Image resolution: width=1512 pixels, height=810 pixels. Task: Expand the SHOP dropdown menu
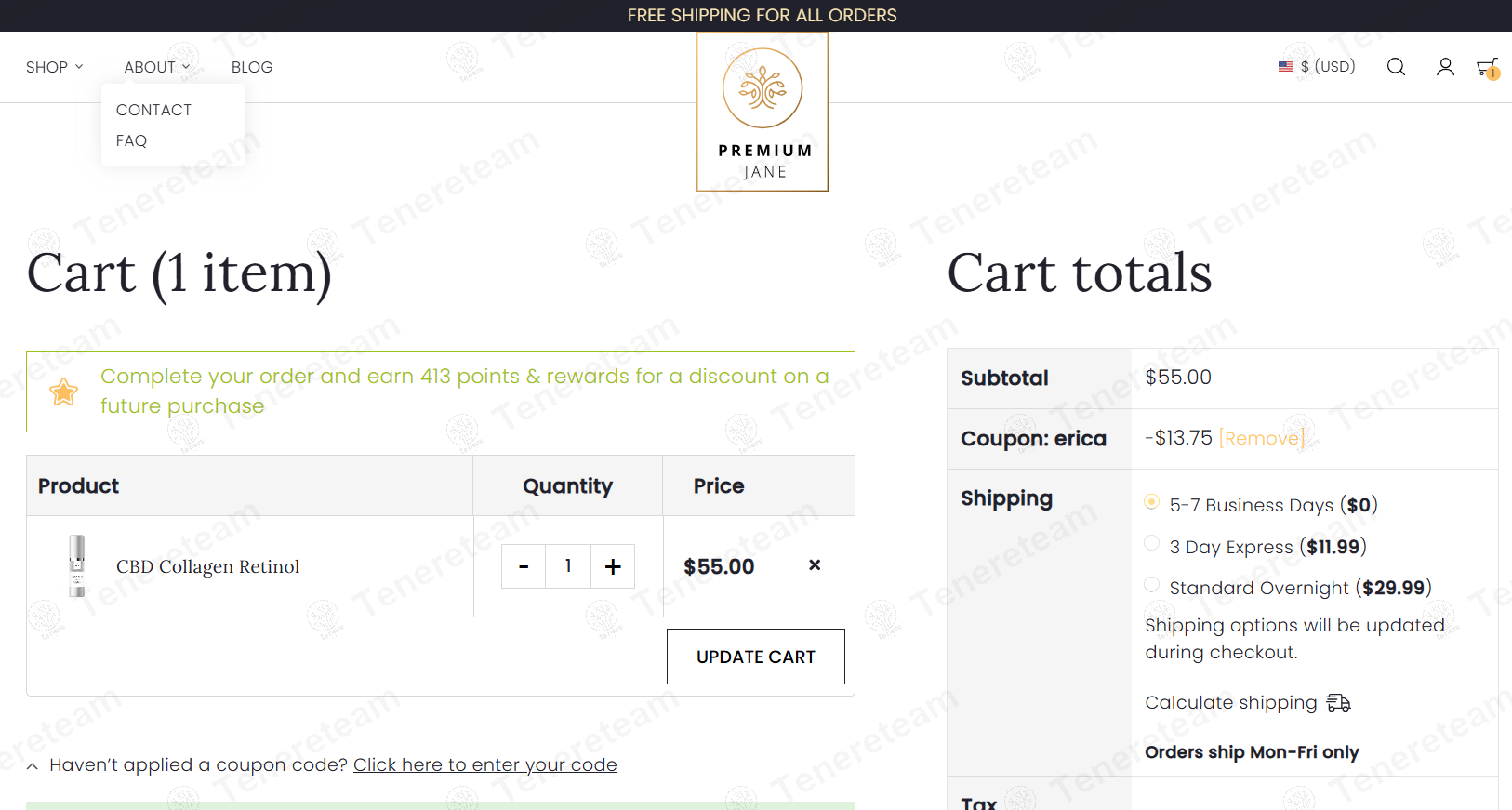(54, 67)
